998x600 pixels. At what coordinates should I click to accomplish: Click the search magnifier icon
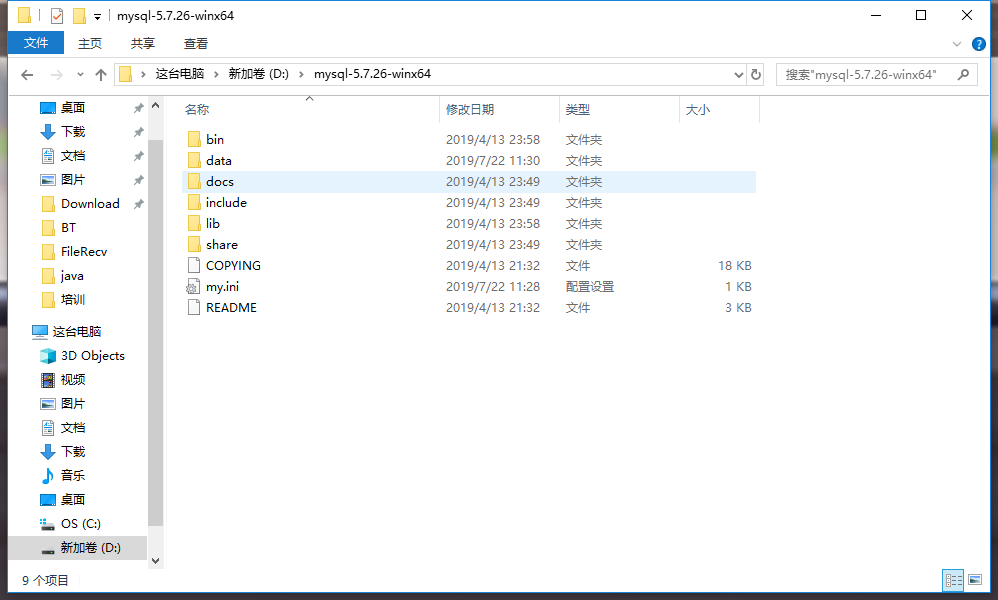pos(964,74)
